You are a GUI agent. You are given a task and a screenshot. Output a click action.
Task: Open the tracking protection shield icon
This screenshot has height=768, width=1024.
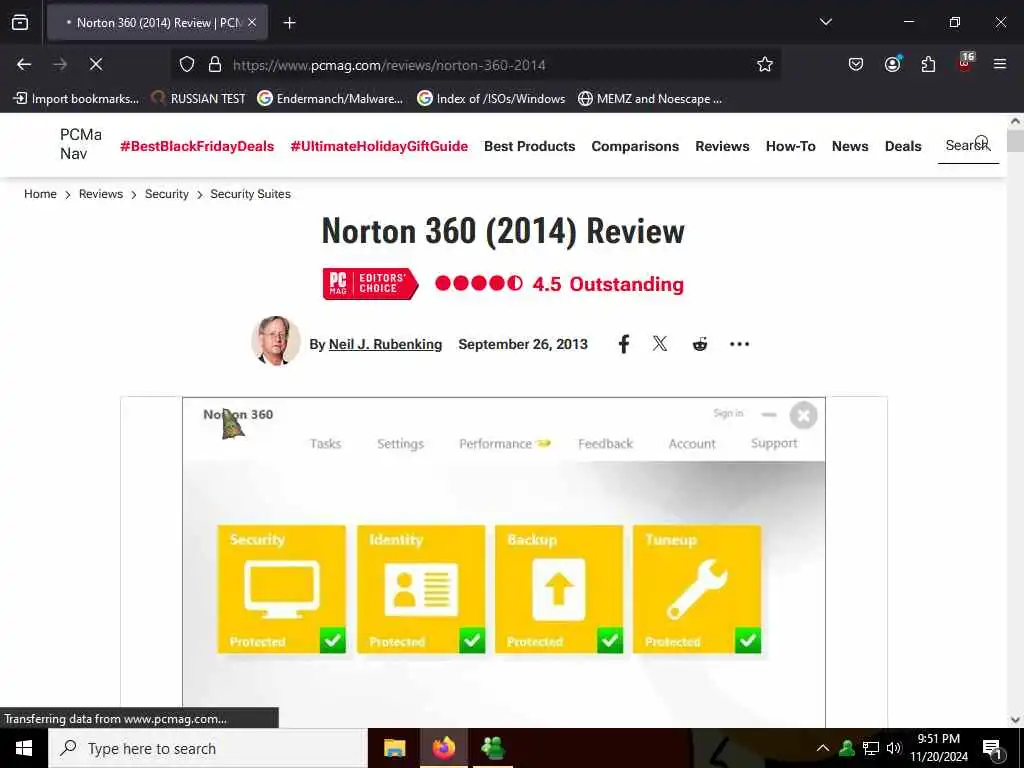pos(187,64)
